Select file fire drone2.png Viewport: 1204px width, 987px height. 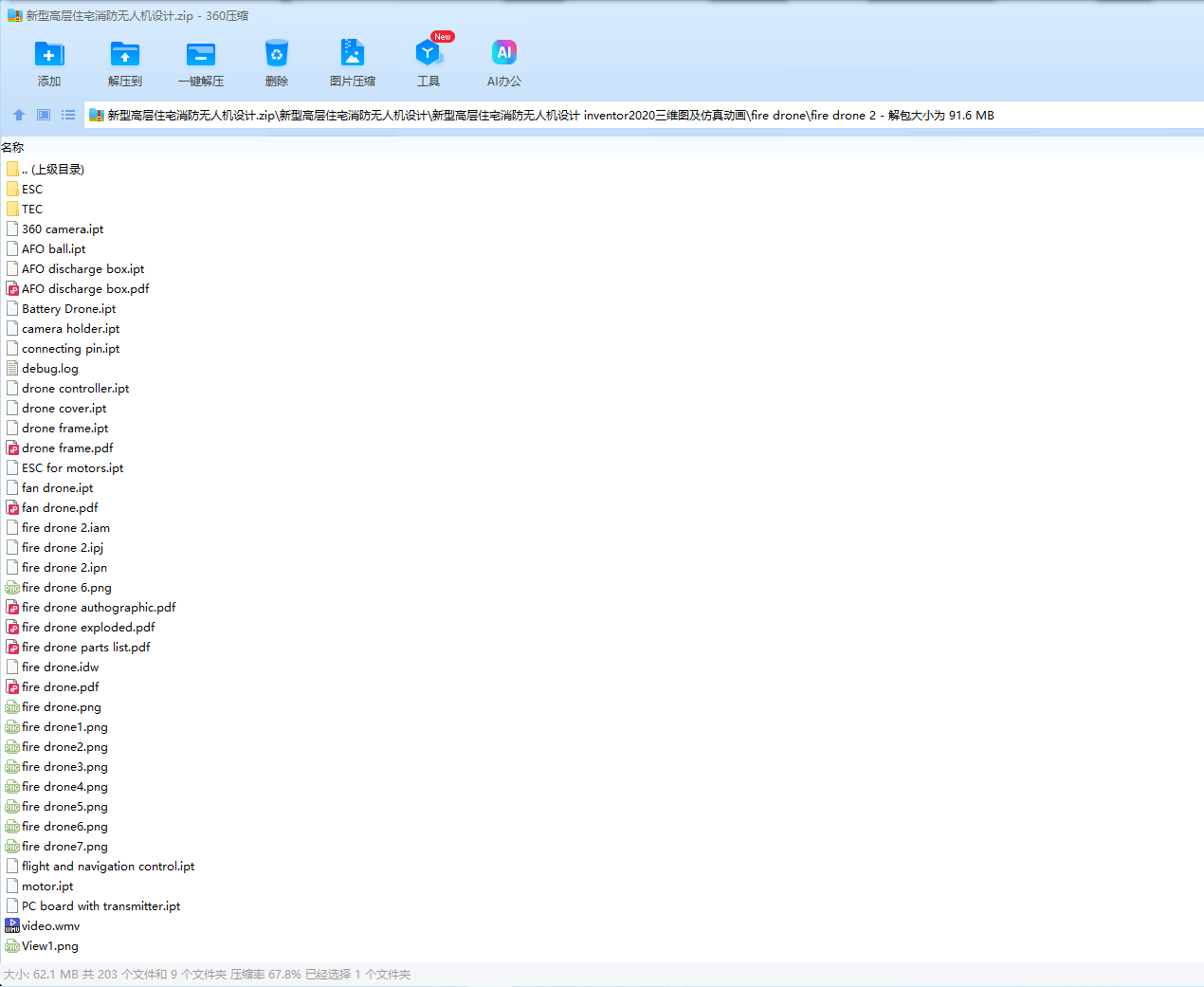click(x=57, y=746)
